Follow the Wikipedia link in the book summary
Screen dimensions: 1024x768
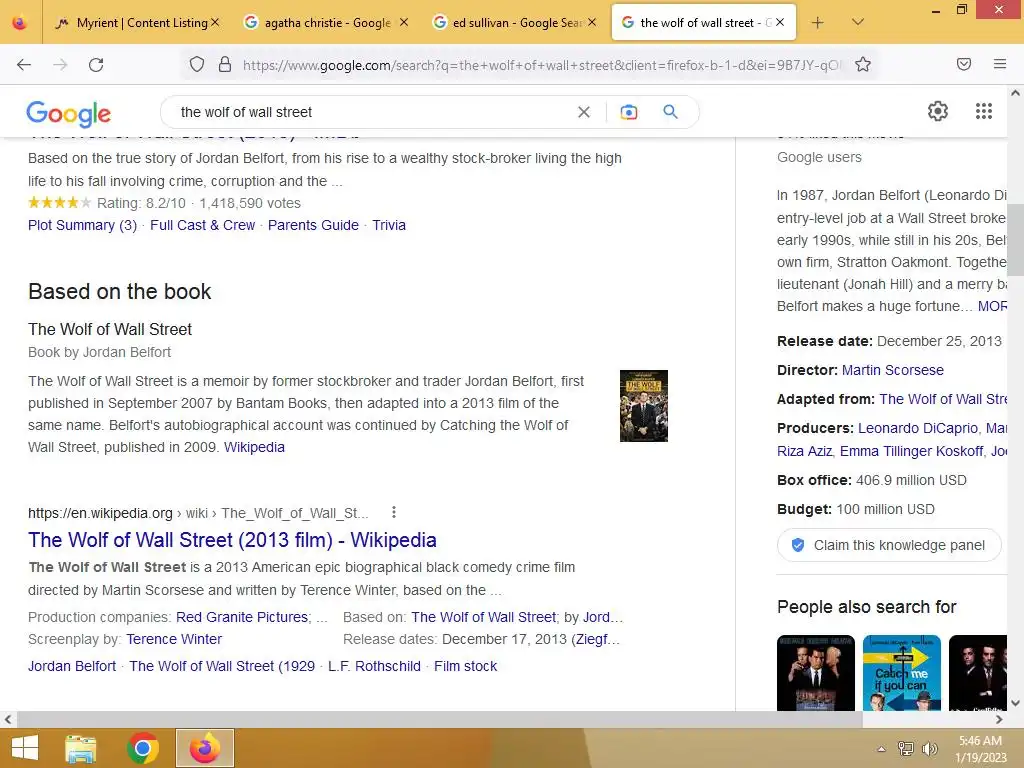[x=255, y=447]
